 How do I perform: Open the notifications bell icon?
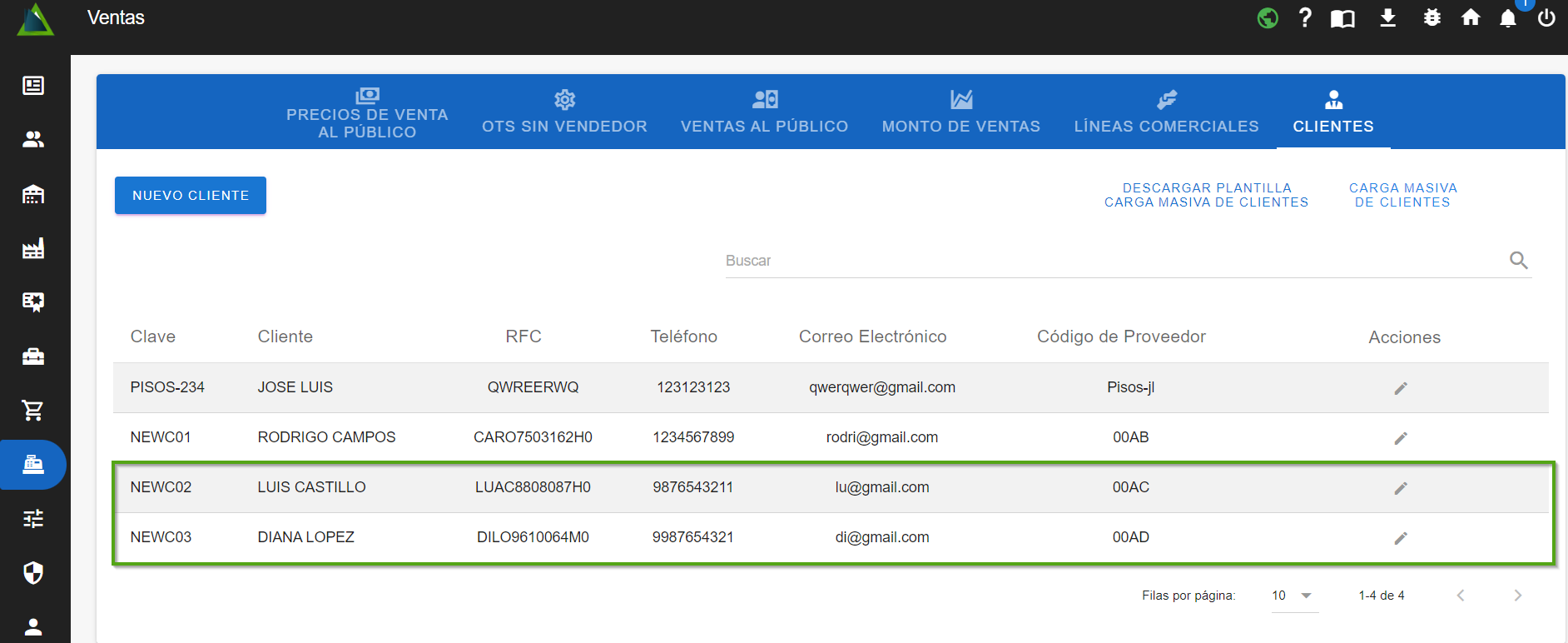1507,18
